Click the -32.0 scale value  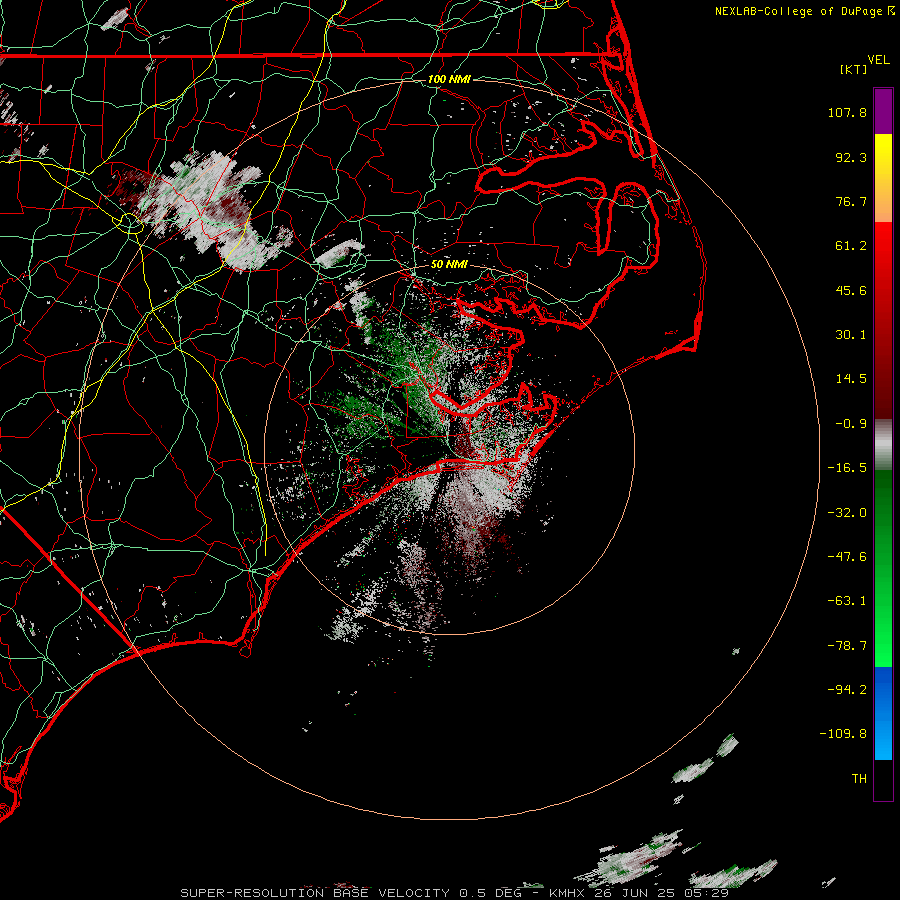coord(847,513)
